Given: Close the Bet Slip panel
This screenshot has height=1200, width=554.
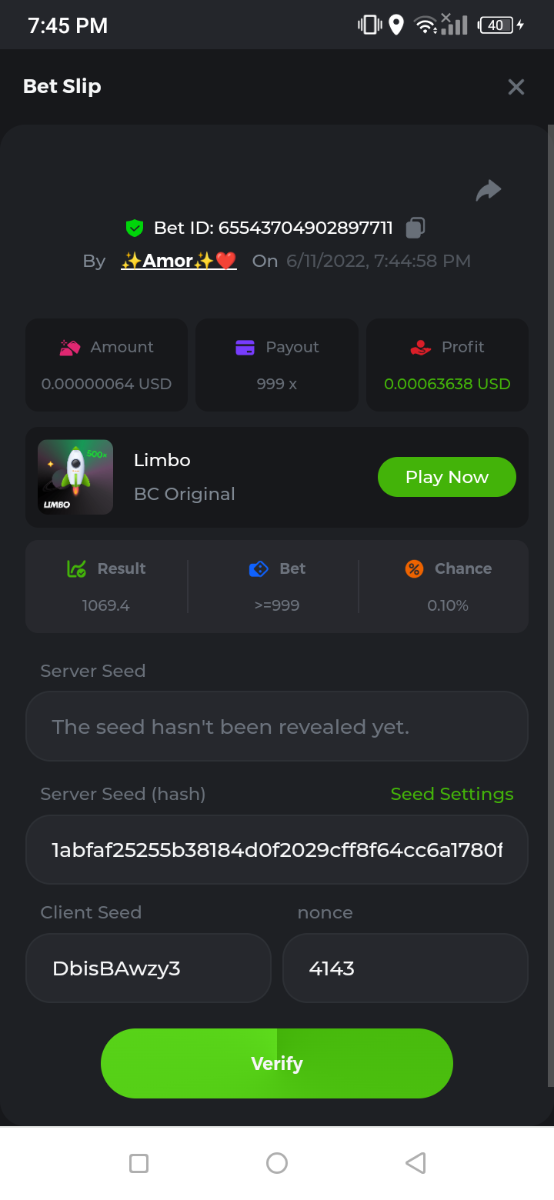Looking at the screenshot, I should click(516, 87).
